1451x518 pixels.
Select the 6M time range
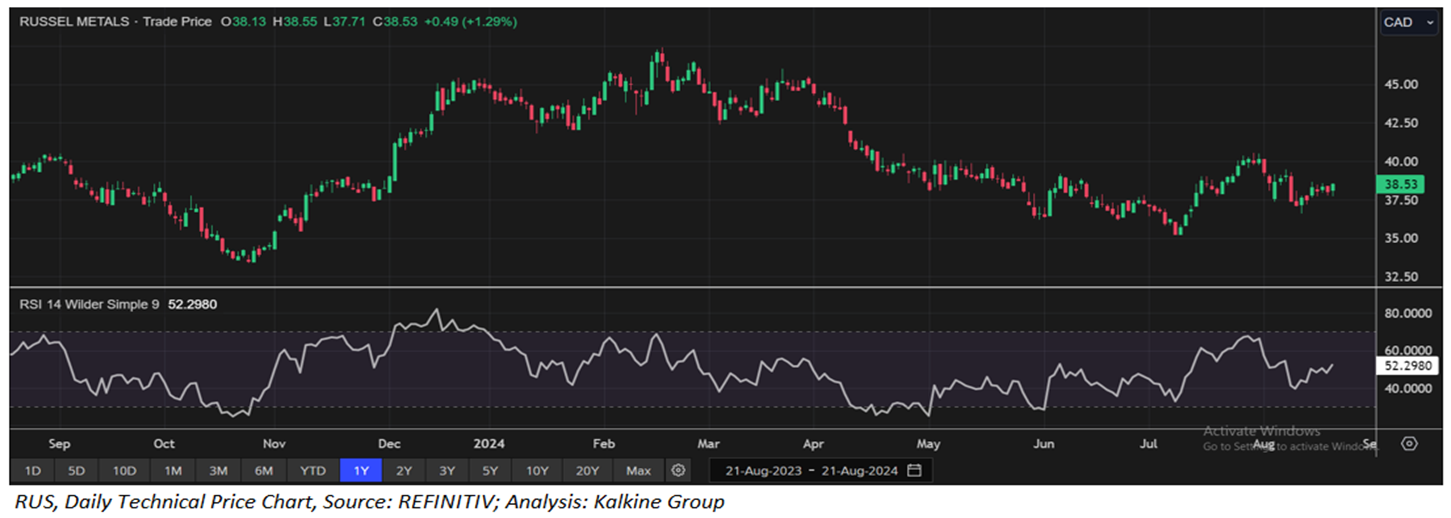(x=265, y=470)
